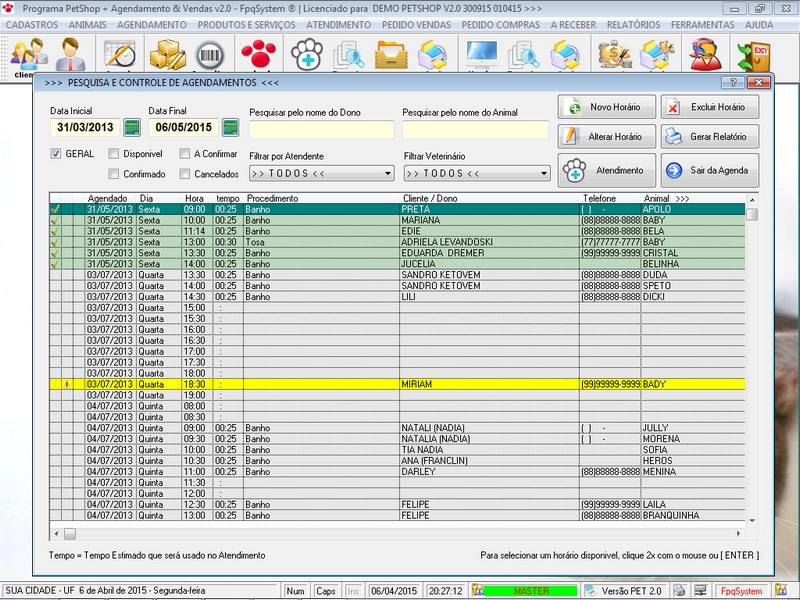Select the EDUARDA DREMER appointment row

[397, 253]
